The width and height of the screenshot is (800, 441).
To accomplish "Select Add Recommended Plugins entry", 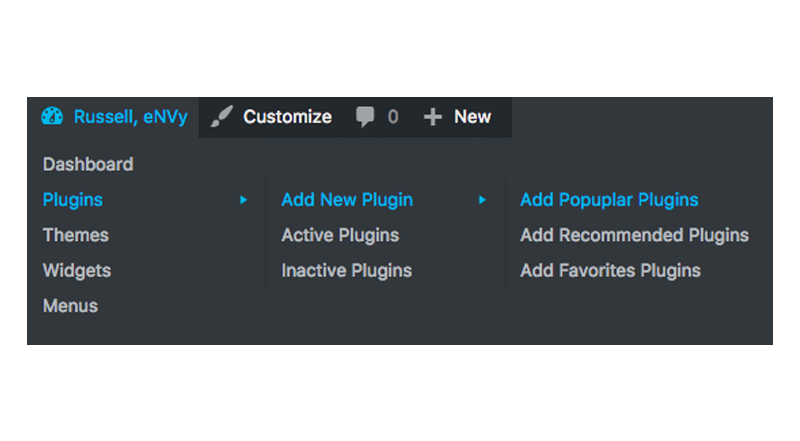I will [x=634, y=235].
